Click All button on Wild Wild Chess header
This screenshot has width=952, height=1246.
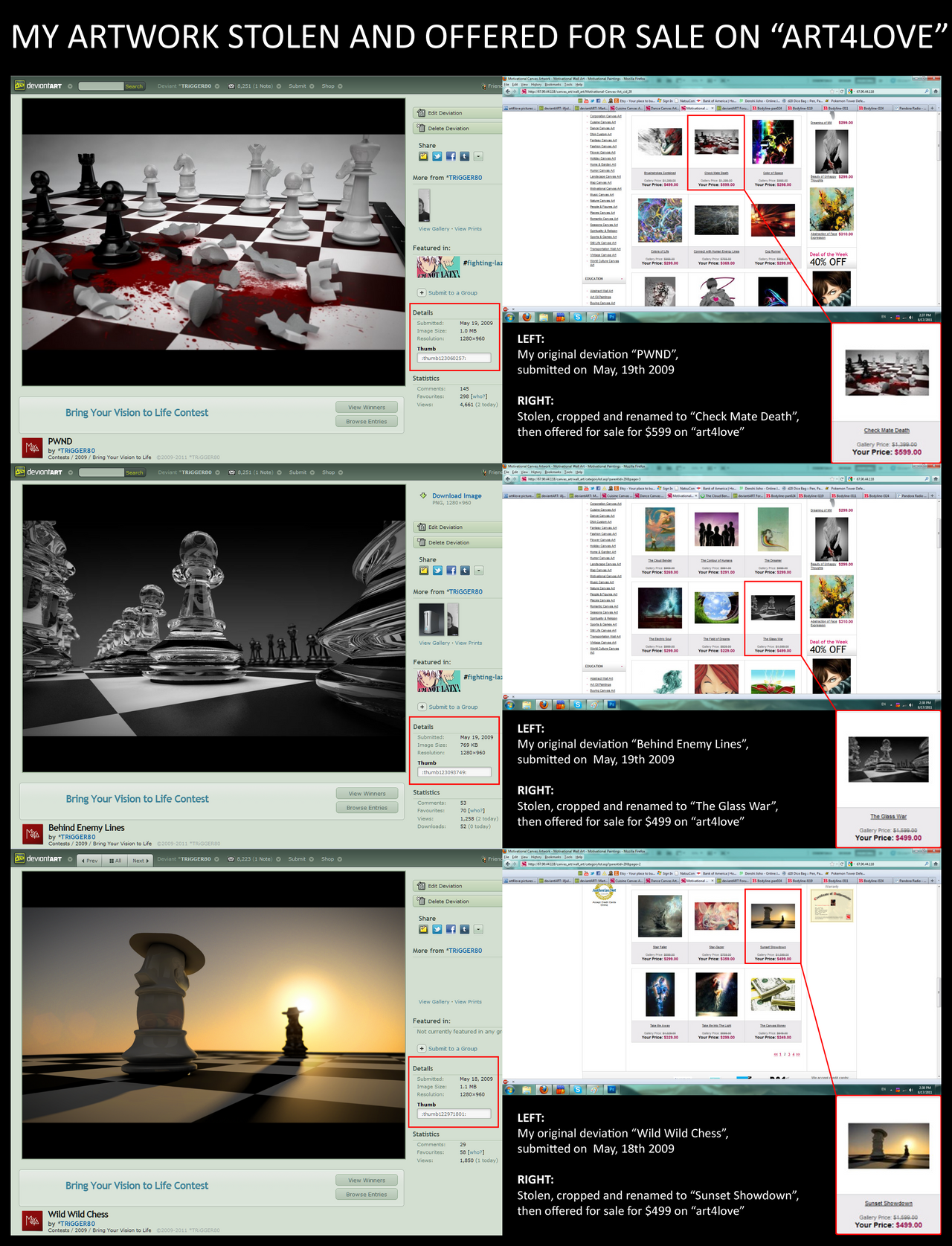[115, 860]
